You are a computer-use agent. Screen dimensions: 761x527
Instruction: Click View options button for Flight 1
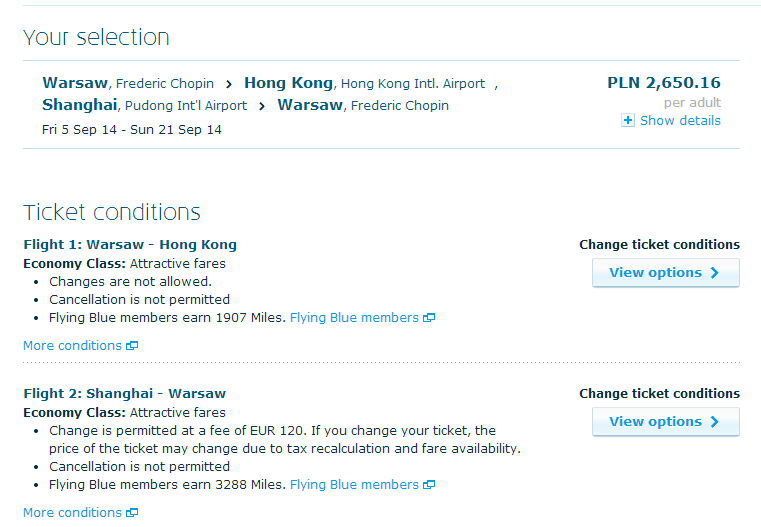[665, 273]
